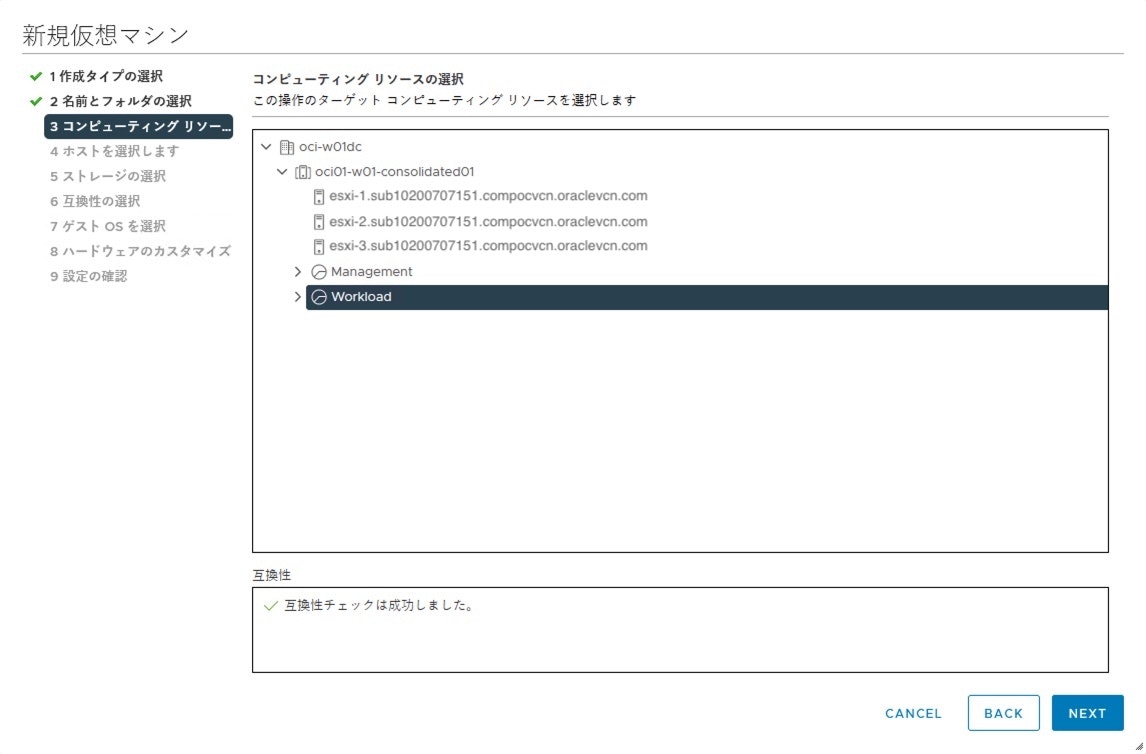Select step 8 ハードウェアのカスタマイズ
Screen dimensions: 1146x754
(x=140, y=251)
